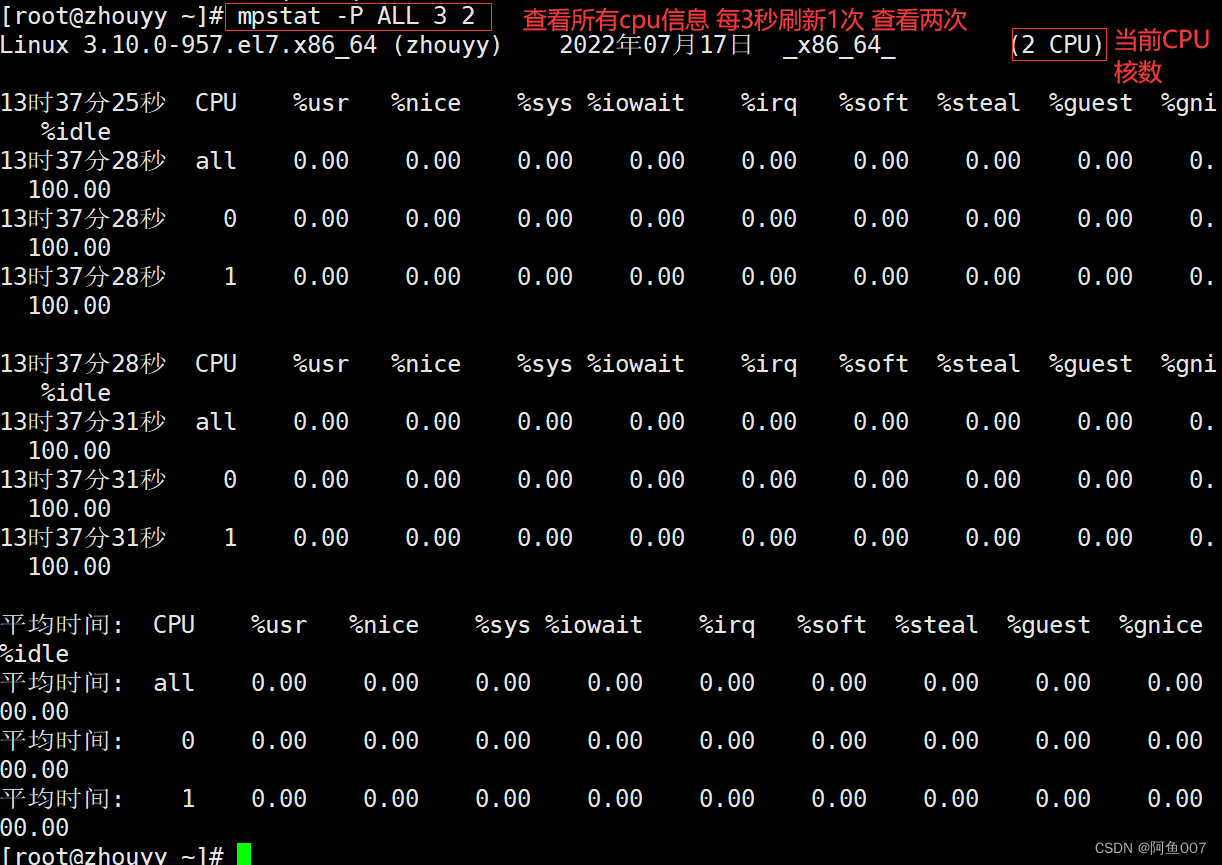Click the 平均时间 average row label
1222x865 pixels.
(62, 623)
